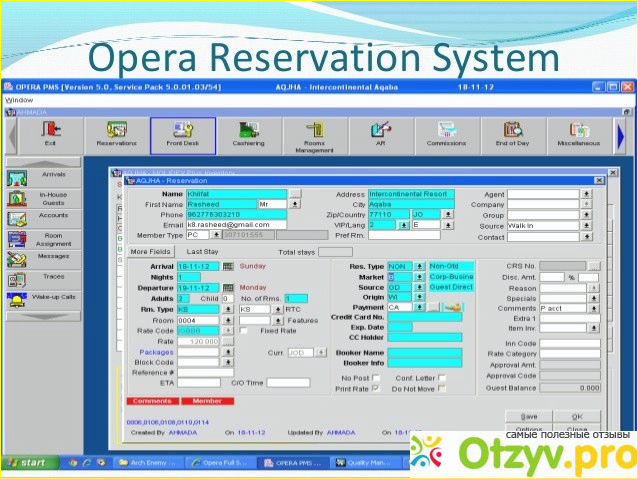
Task: Open the Res. Type dropdown arrow
Action: 419,267
